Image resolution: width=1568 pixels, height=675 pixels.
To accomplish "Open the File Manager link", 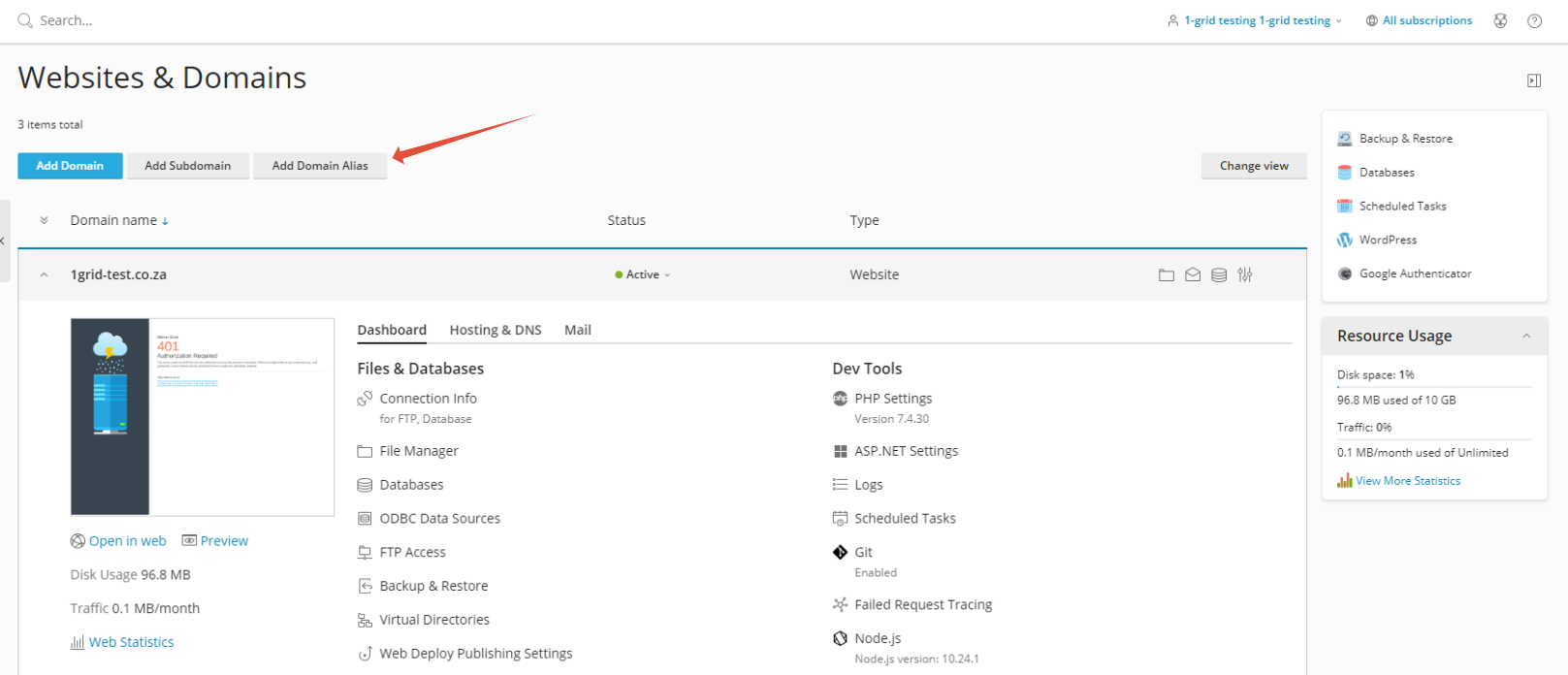I will [x=419, y=451].
